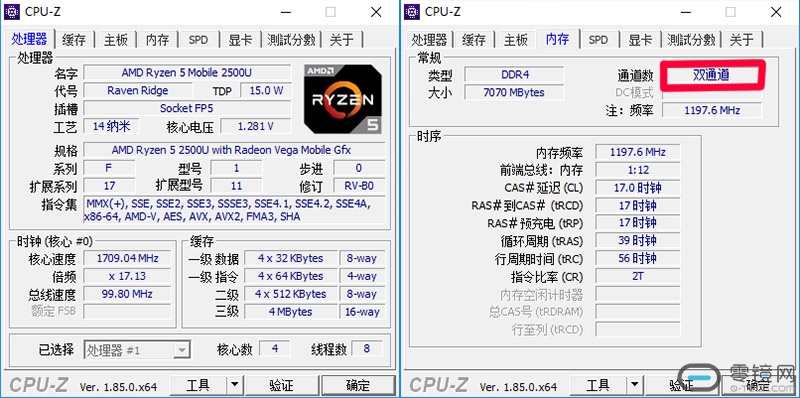Close the right CPU-Z window
This screenshot has height=398, width=800.
[x=776, y=12]
